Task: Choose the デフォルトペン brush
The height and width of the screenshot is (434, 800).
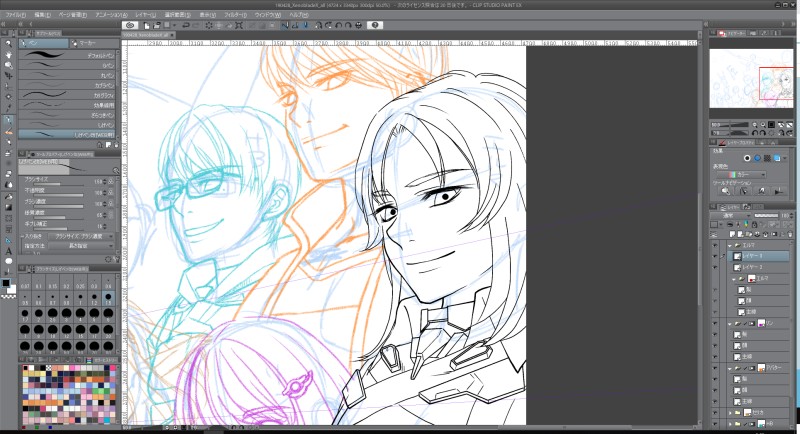Action: click(x=67, y=55)
